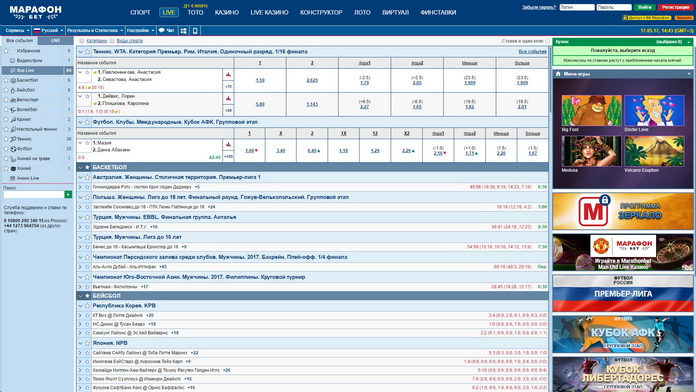Favorite the AFC Cup football category star

[x=87, y=122]
